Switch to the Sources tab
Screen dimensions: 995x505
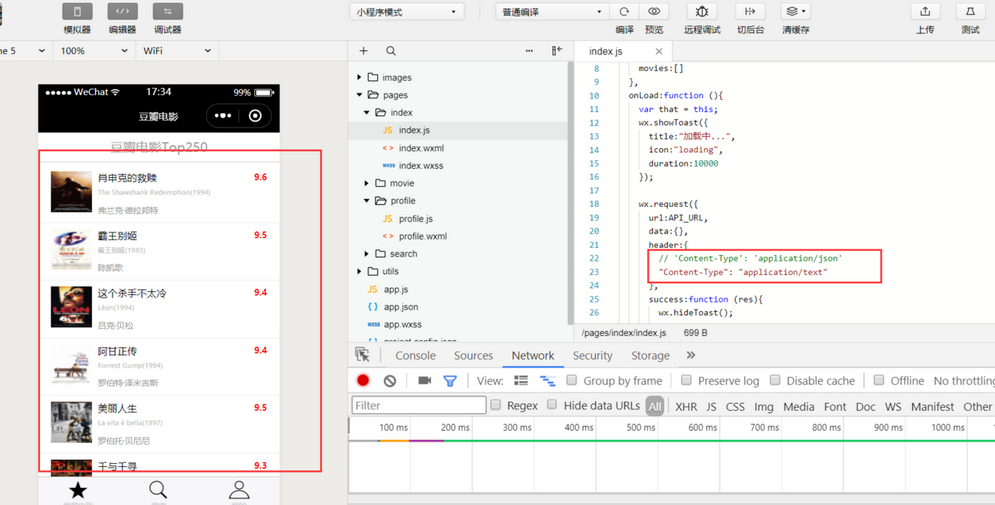click(x=473, y=355)
